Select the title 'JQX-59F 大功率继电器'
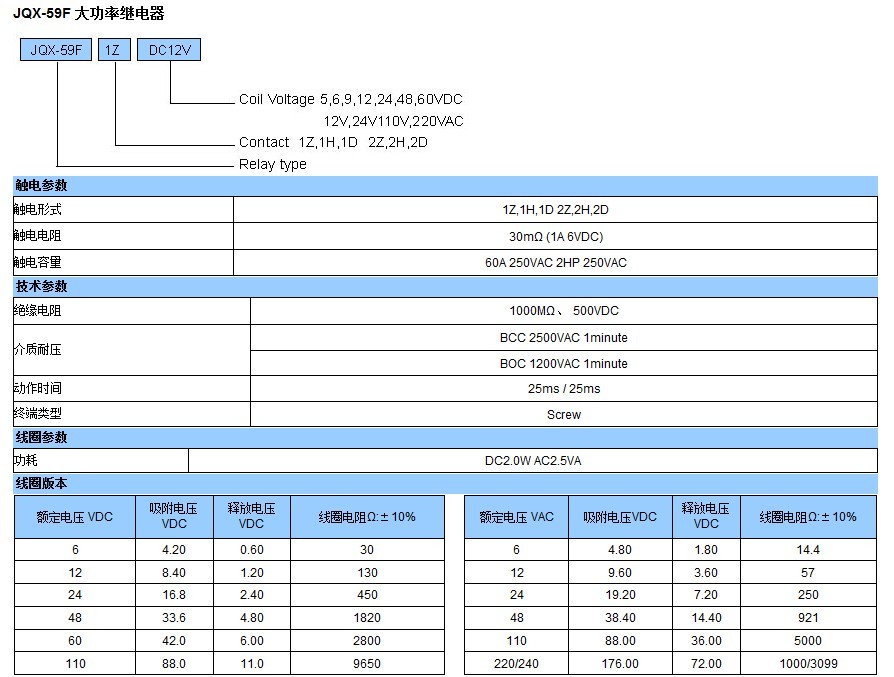 tap(88, 13)
